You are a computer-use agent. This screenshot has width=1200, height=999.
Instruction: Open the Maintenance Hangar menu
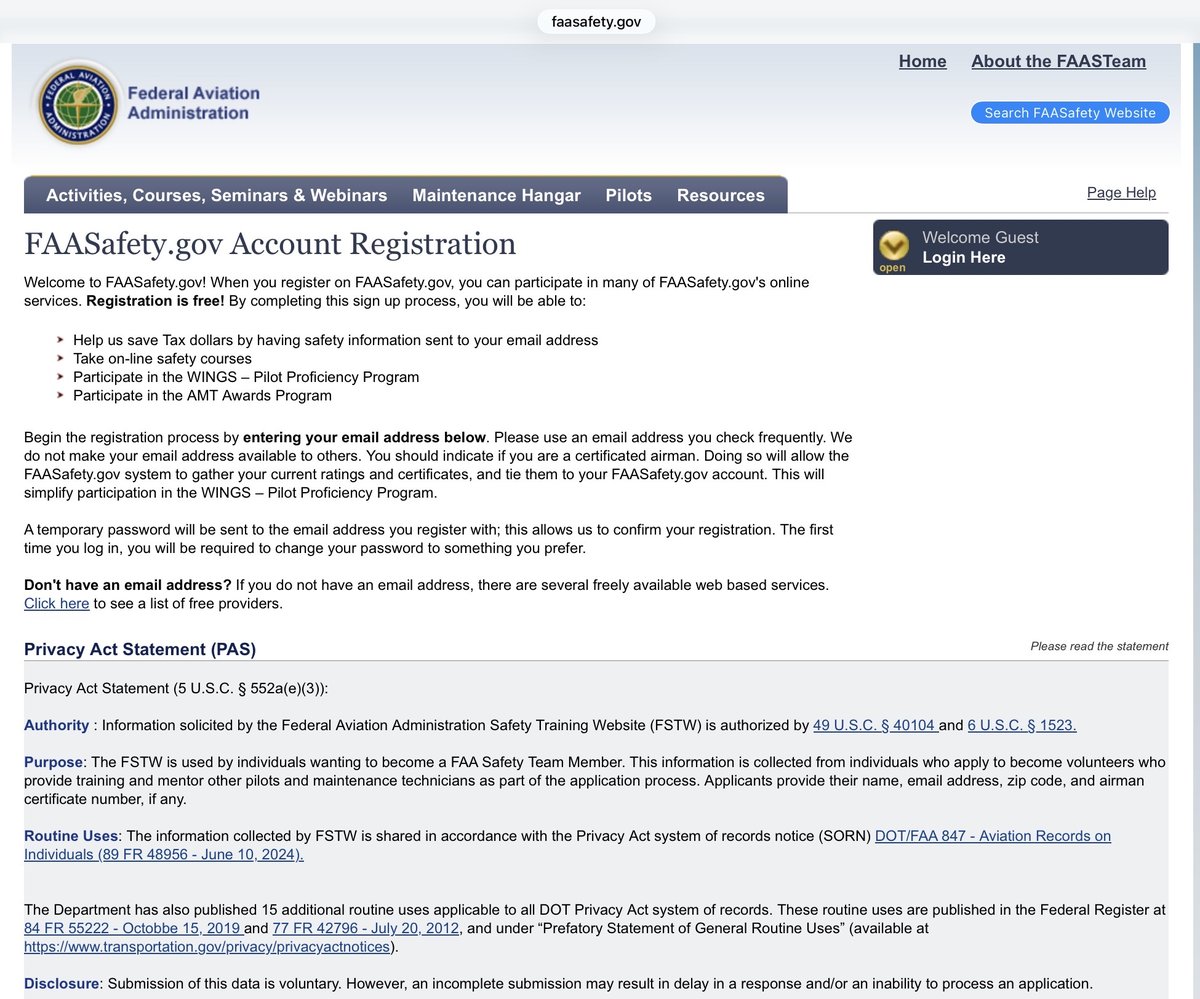click(x=496, y=195)
